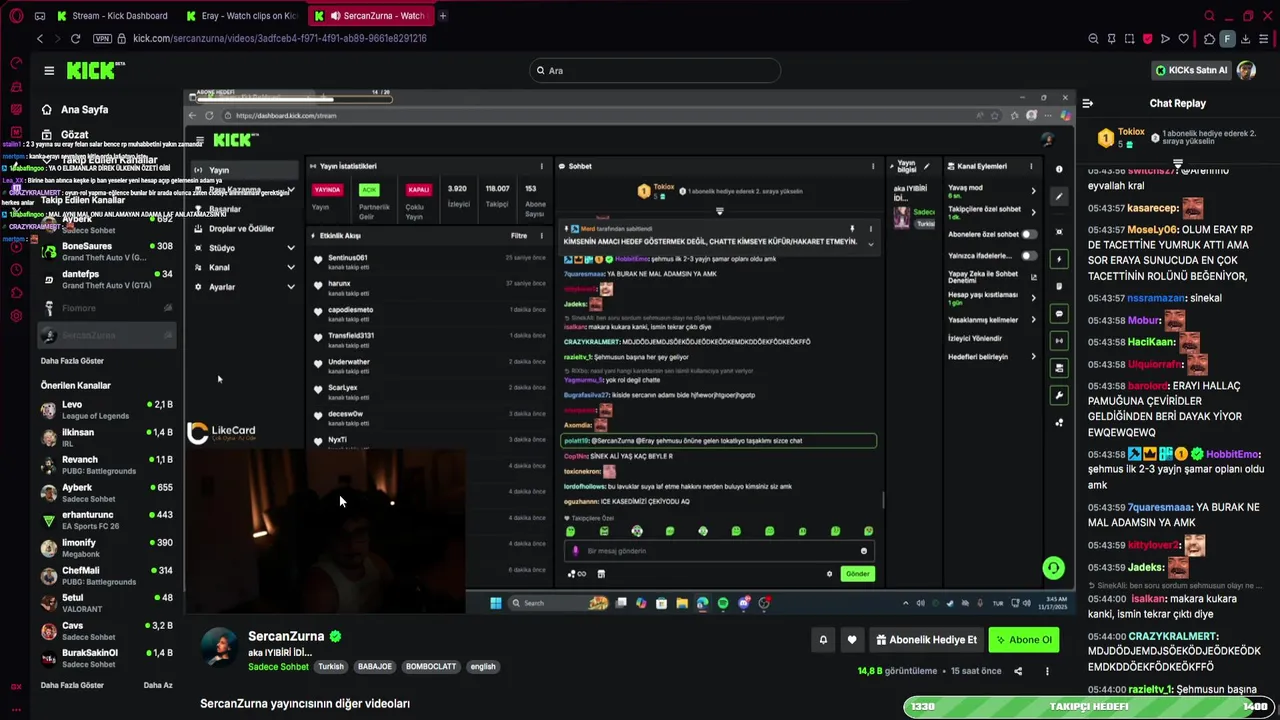Open the Sadece Sohbet category link

(x=278, y=667)
